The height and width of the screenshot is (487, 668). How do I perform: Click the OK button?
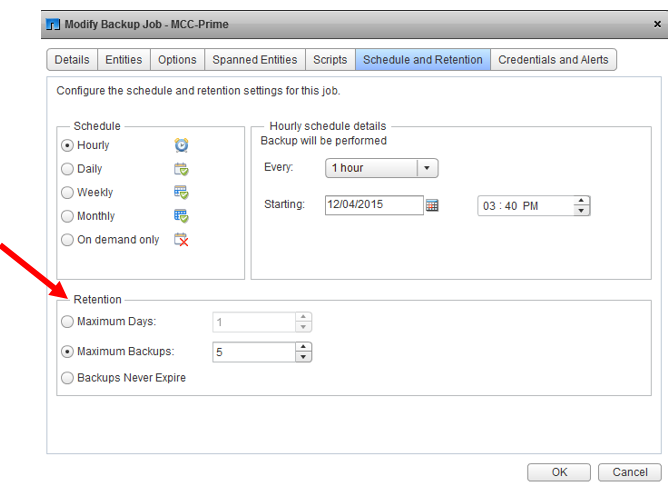click(x=559, y=472)
